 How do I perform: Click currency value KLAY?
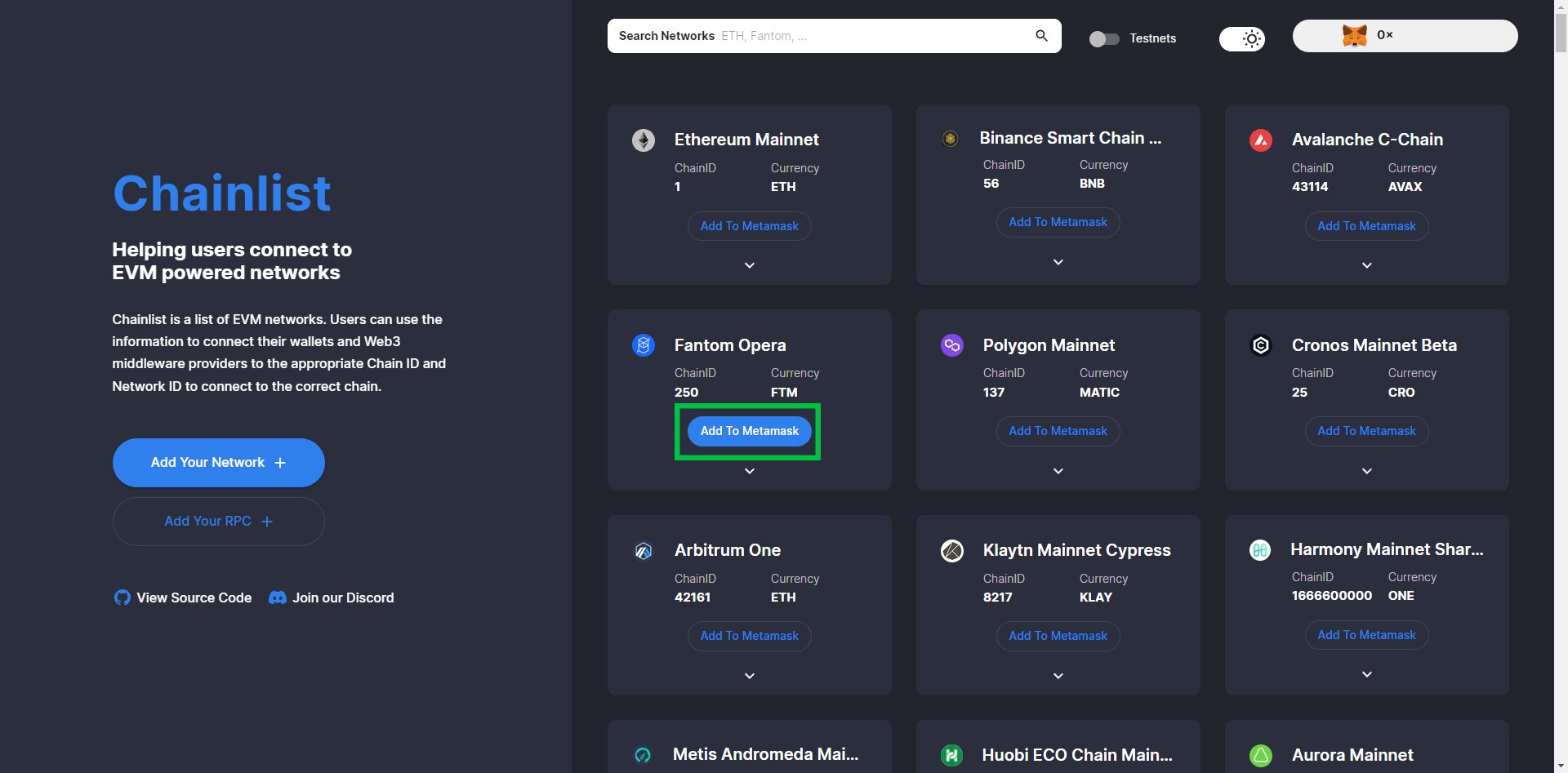1096,598
